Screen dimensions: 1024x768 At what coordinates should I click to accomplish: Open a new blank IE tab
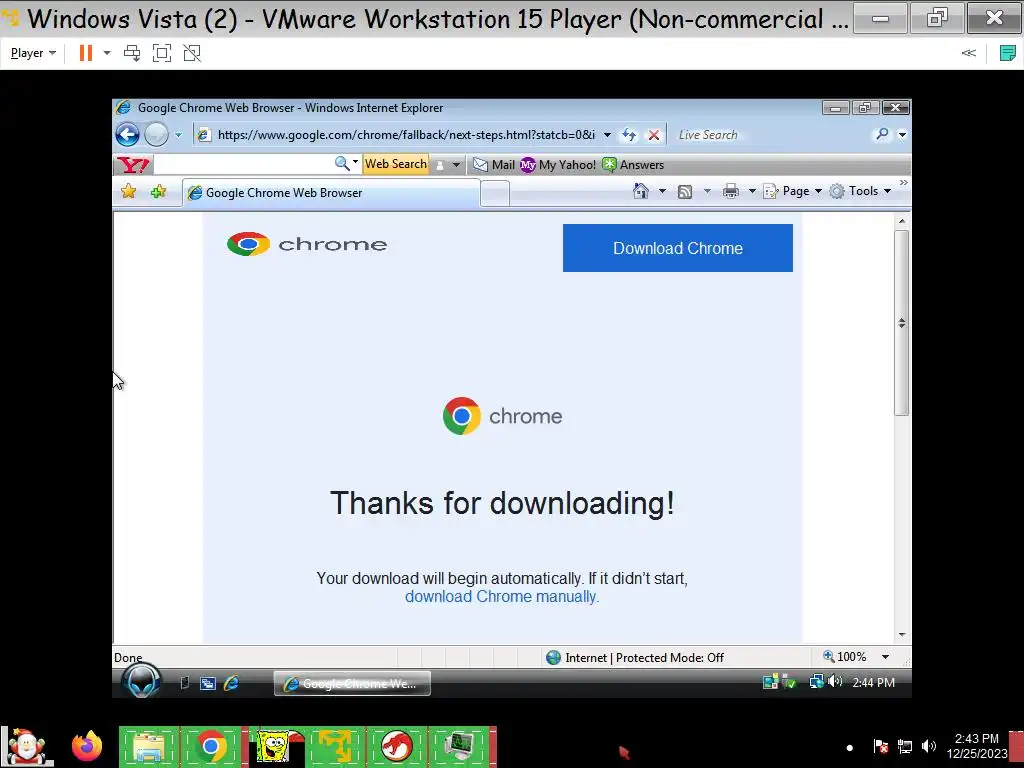click(x=495, y=194)
